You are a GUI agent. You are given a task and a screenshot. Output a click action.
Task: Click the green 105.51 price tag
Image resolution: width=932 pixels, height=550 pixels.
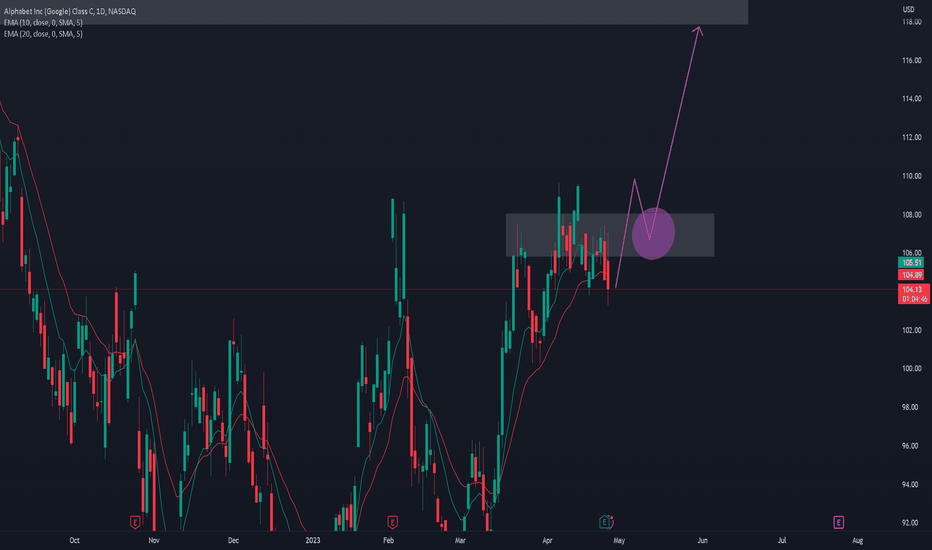pos(911,262)
